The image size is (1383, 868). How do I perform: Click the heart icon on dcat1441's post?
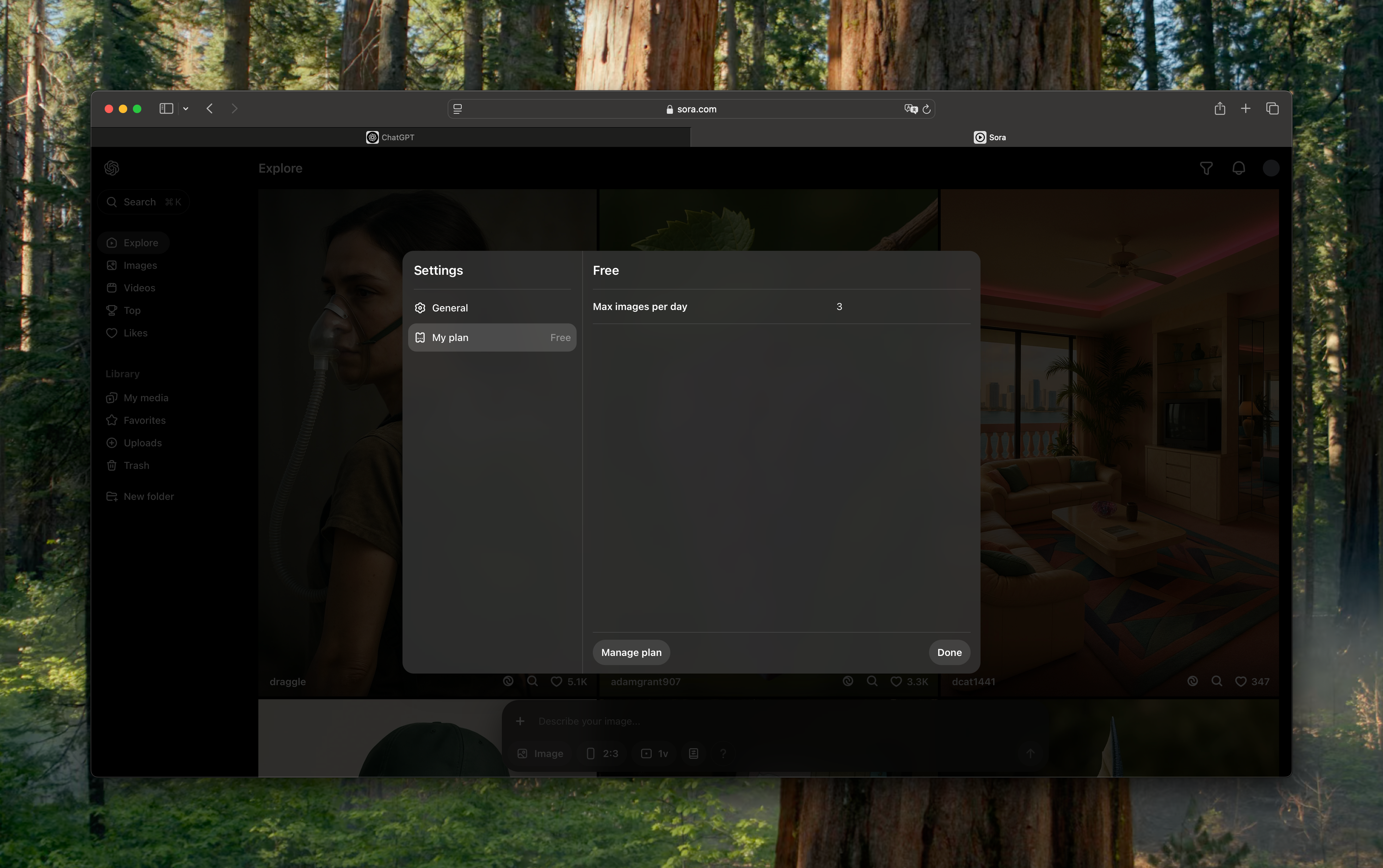[1241, 681]
